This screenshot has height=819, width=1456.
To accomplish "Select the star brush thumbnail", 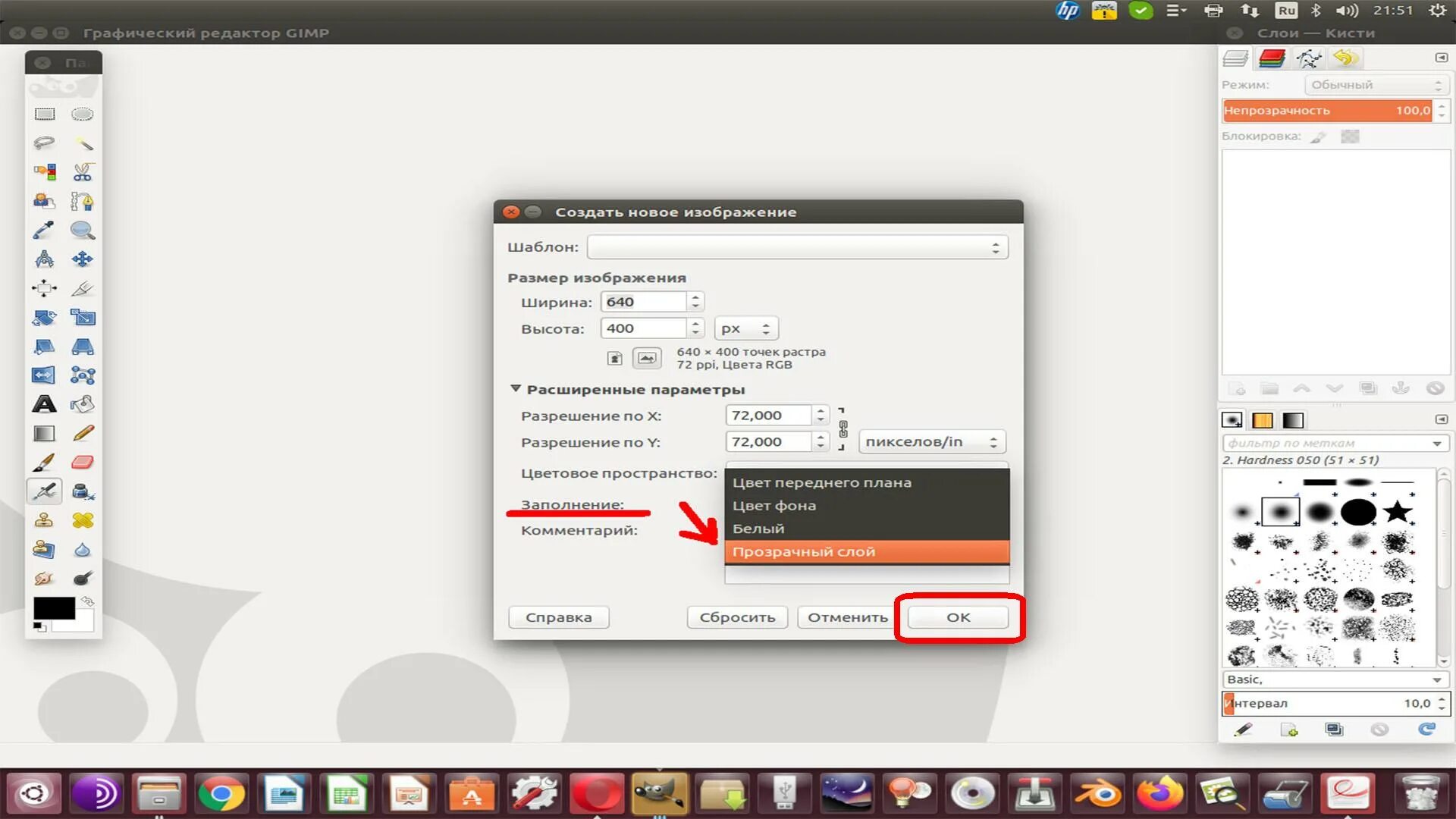I will (1397, 512).
